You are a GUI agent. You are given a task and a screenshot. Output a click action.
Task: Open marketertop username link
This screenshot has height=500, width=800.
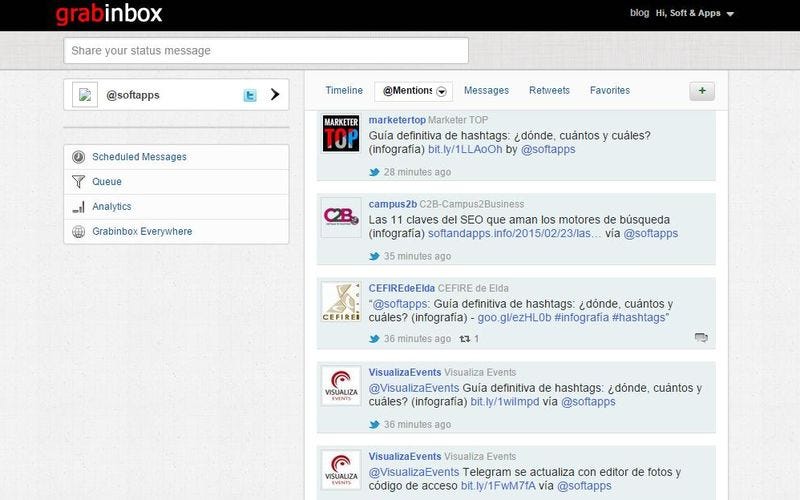pos(397,120)
